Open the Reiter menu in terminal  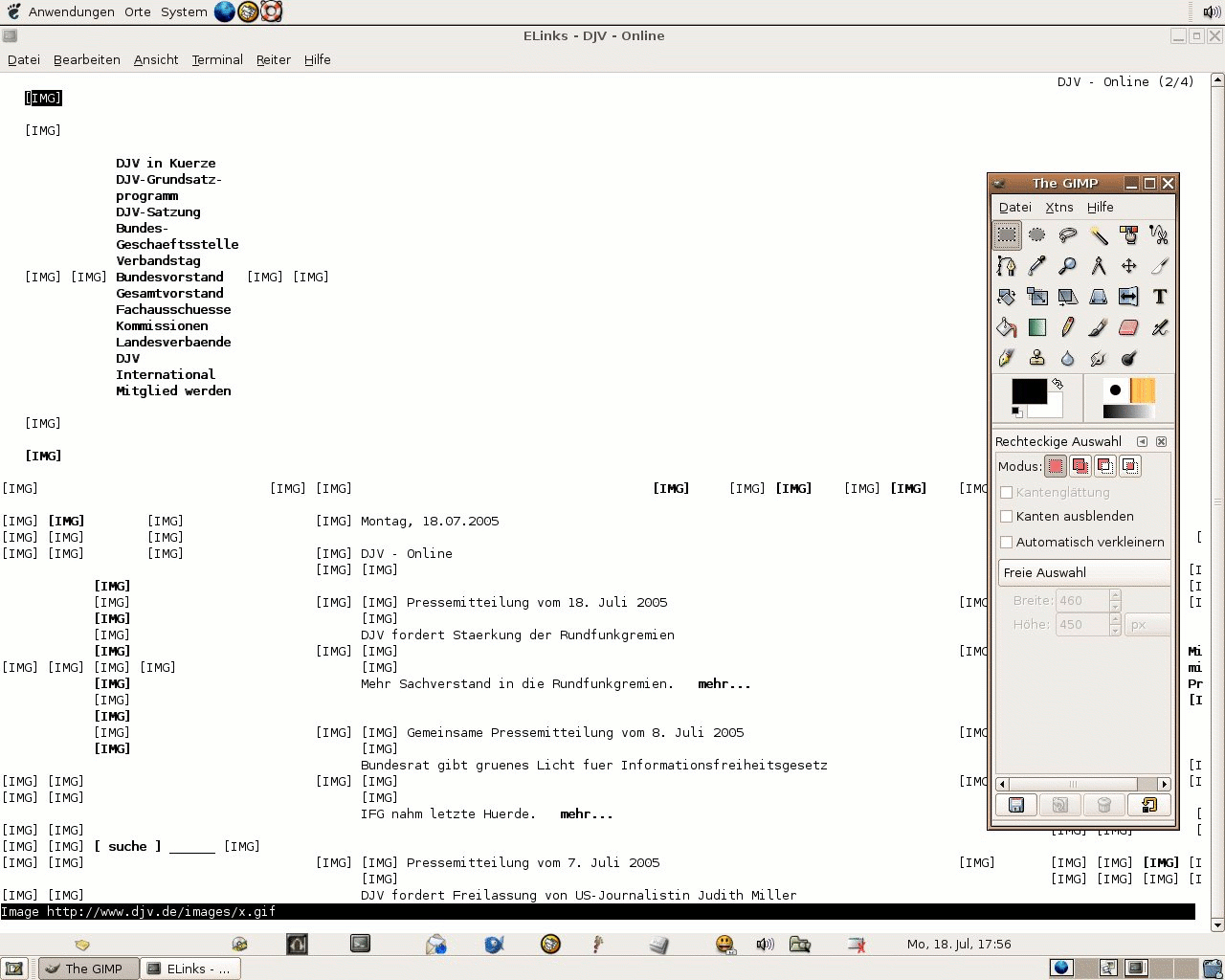point(274,59)
